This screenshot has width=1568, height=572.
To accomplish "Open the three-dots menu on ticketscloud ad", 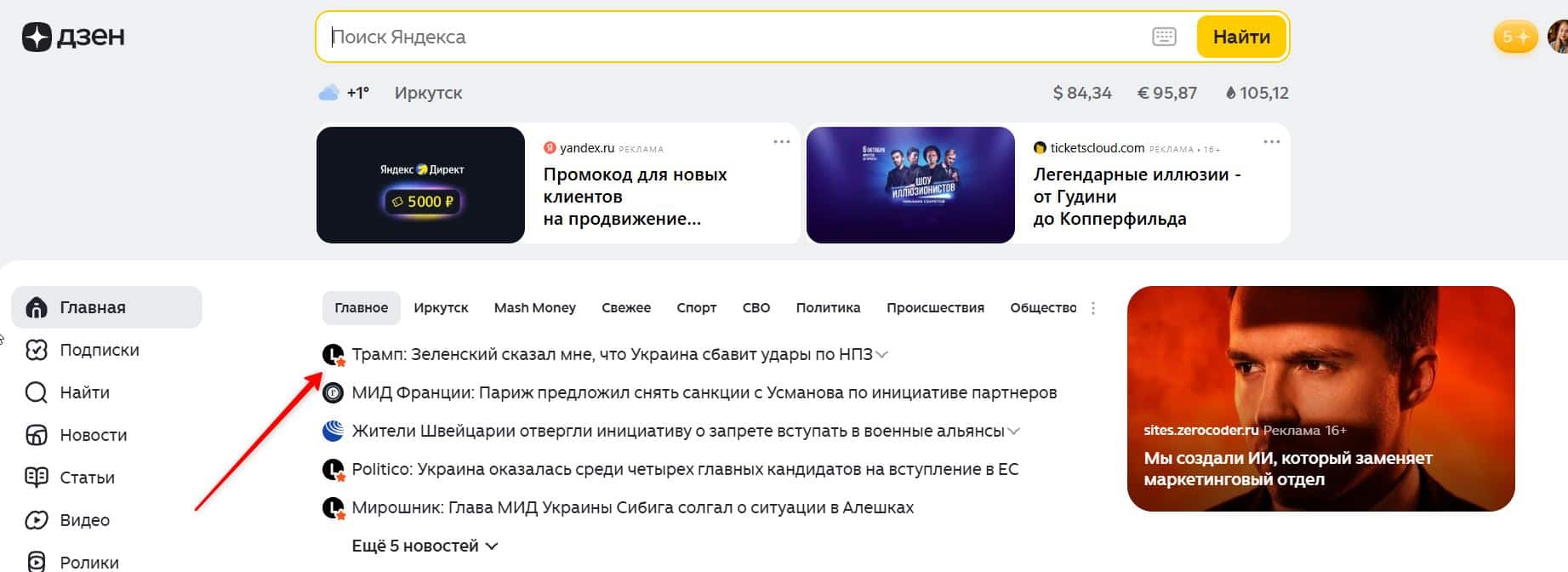I will [x=1272, y=142].
